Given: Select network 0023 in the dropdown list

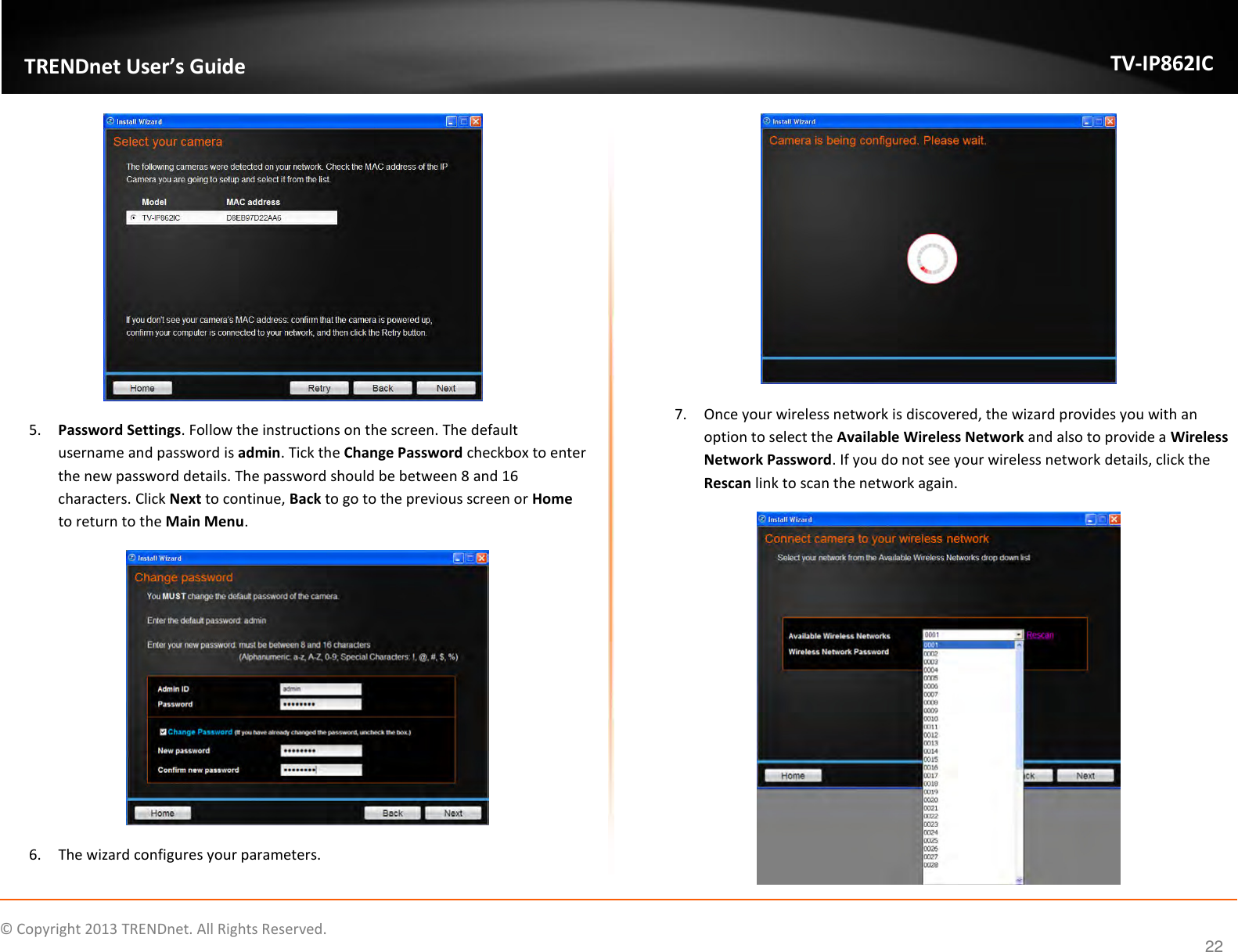Looking at the screenshot, I should [969, 824].
